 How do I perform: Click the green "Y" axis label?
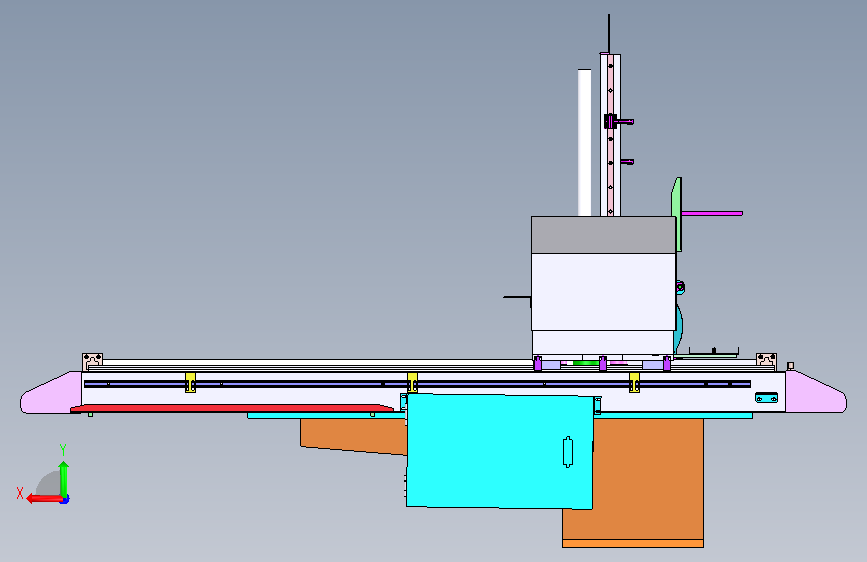[x=63, y=450]
